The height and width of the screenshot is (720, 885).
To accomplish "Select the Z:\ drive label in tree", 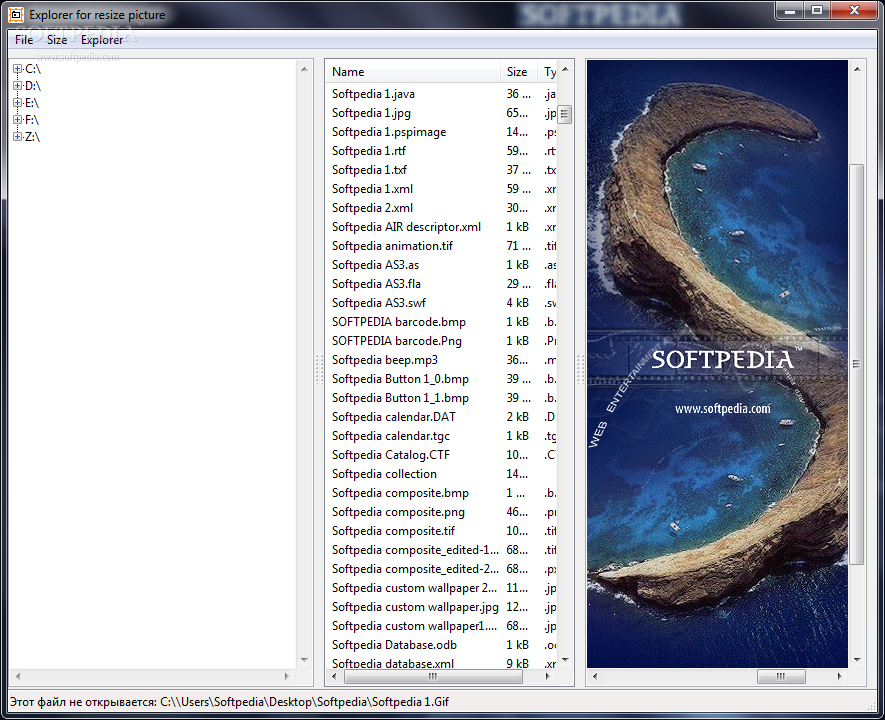I will coord(33,137).
